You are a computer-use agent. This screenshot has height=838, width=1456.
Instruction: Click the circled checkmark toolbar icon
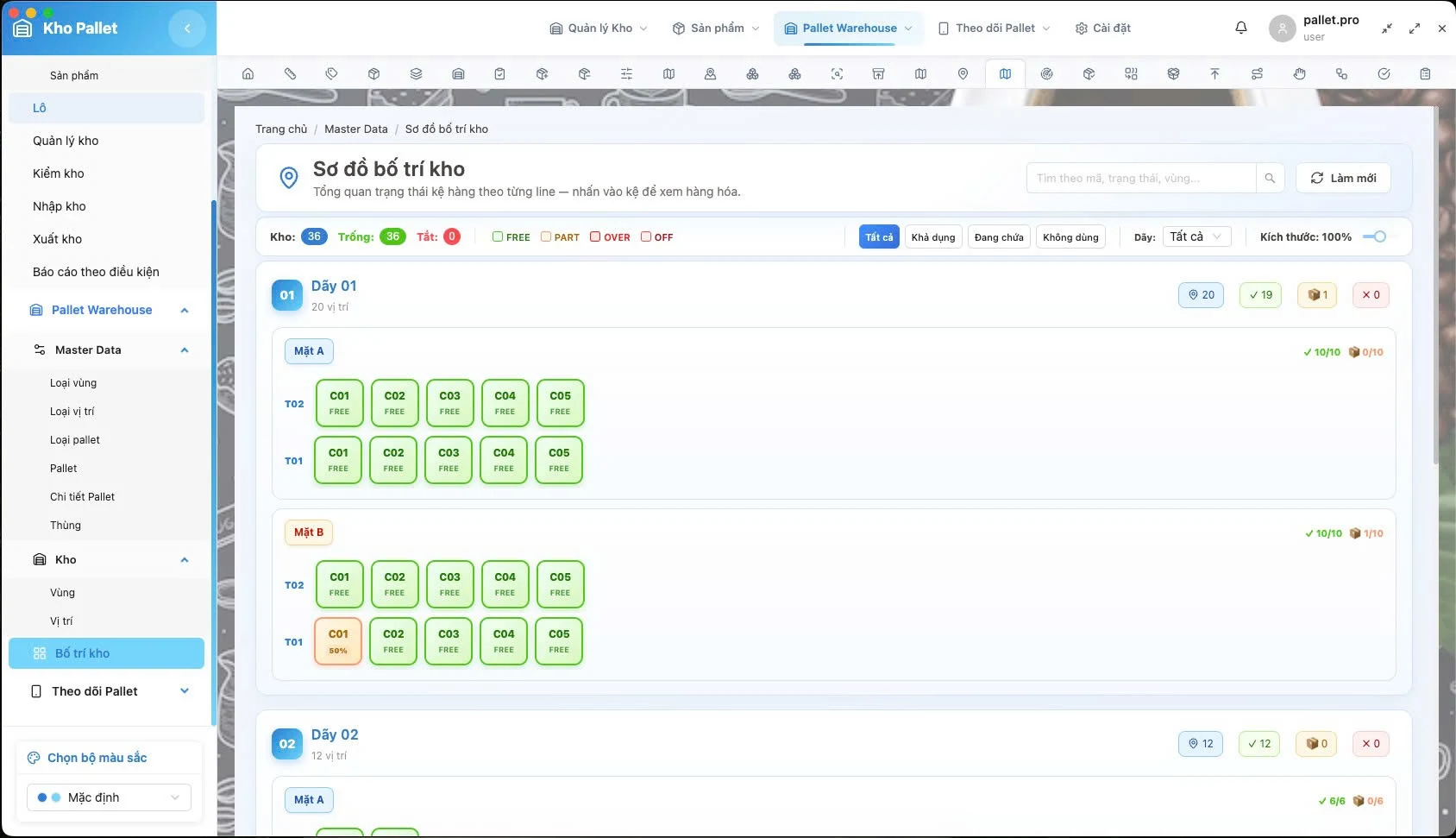click(x=1384, y=74)
